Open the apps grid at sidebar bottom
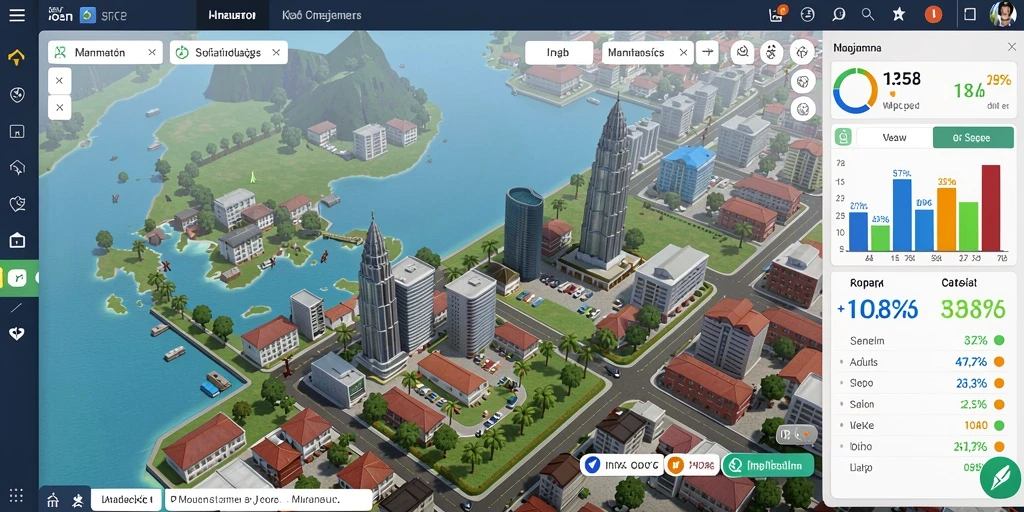Image resolution: width=1024 pixels, height=512 pixels. [x=16, y=495]
